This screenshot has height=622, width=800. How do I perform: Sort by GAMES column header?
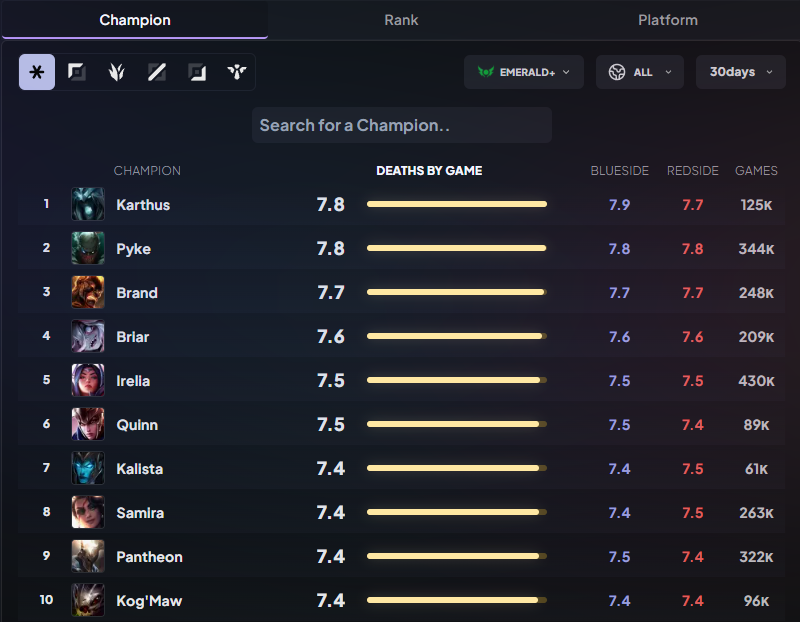756,170
